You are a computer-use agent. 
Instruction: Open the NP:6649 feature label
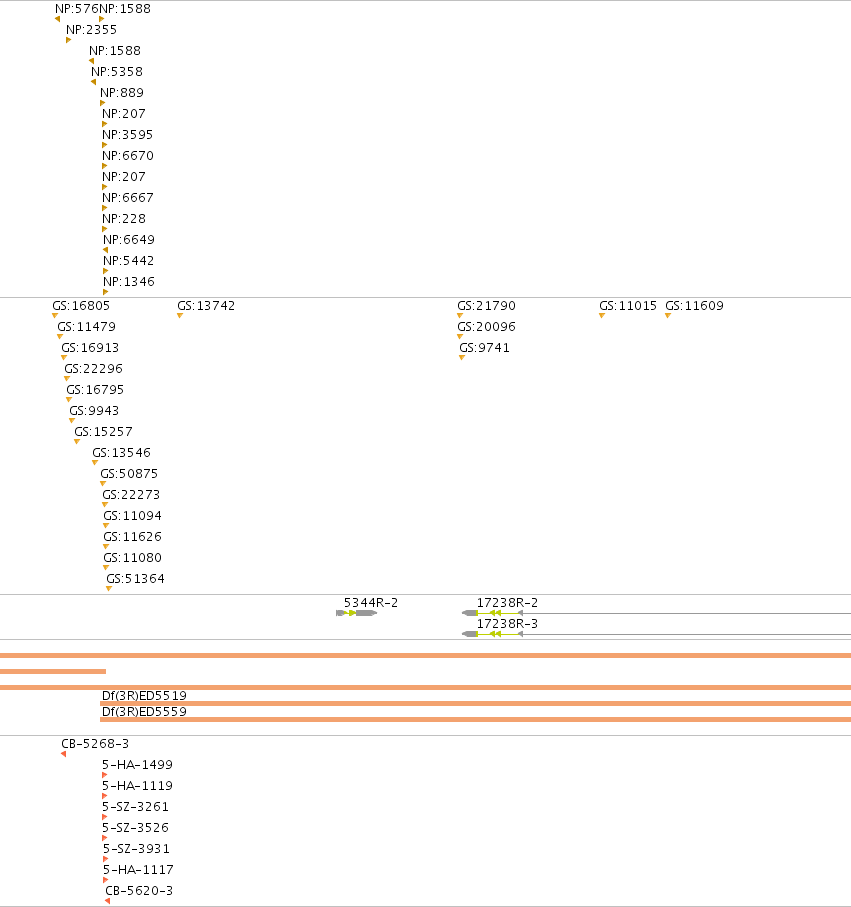pos(129,239)
